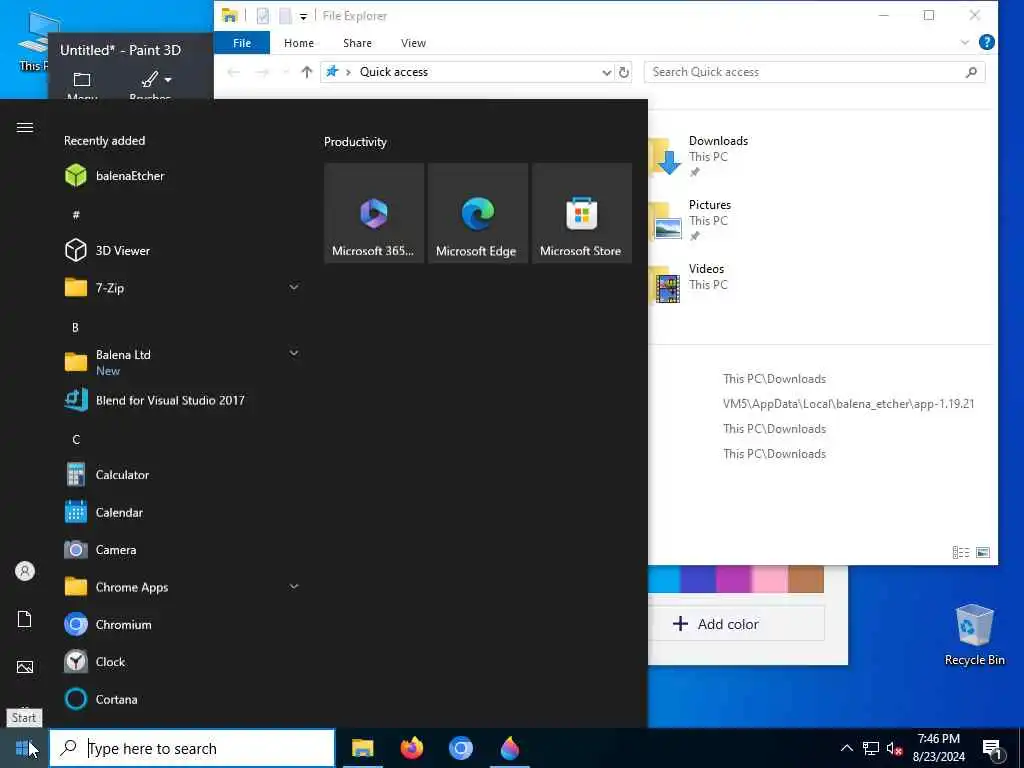The image size is (1024, 768).
Task: Open Documents from Start sidebar
Action: [25, 619]
